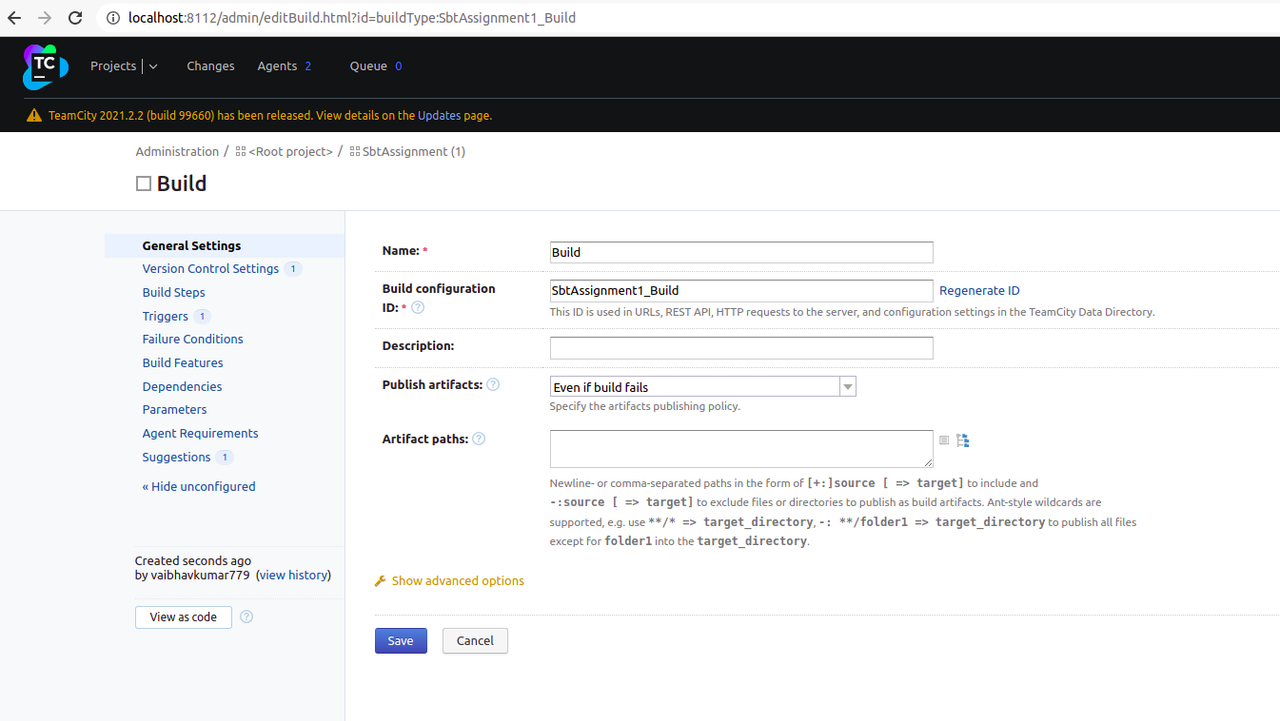Collapse unconfigured settings via Hide unconfigured
The height and width of the screenshot is (721, 1280).
click(198, 486)
